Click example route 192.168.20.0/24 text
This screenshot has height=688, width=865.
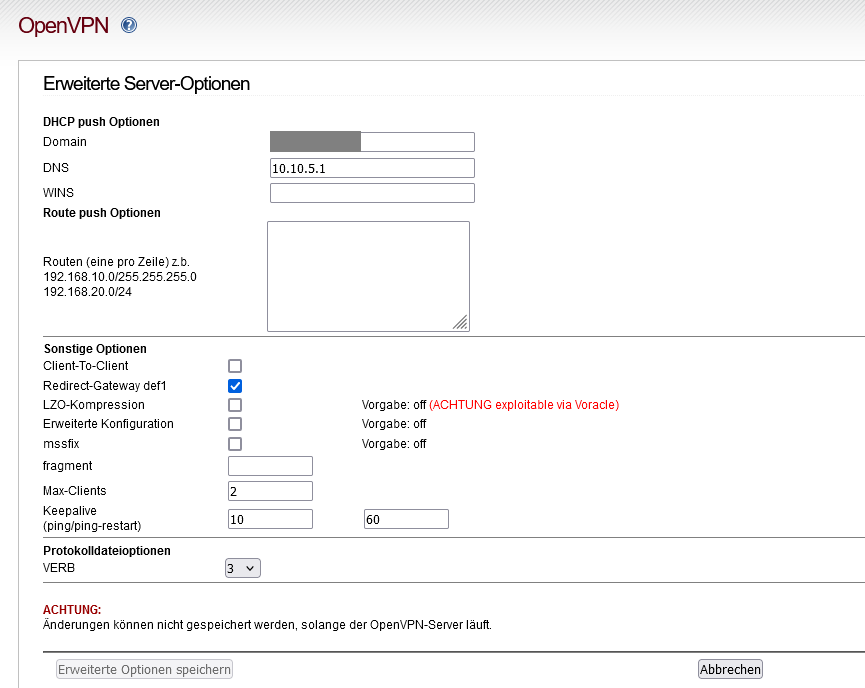88,292
